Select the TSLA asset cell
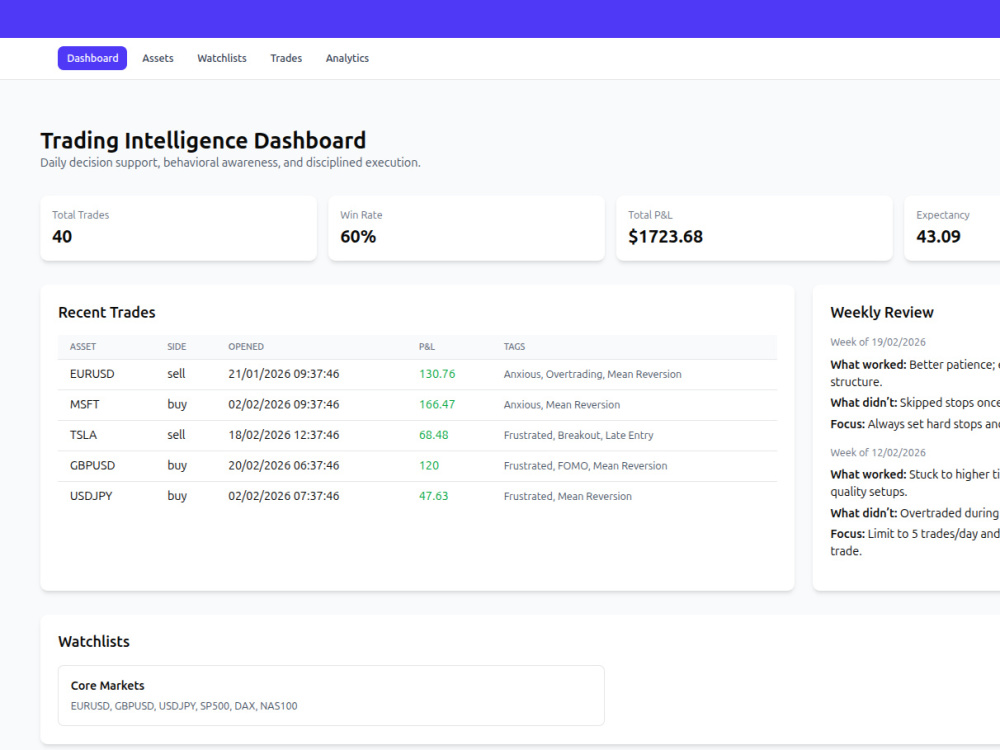The height and width of the screenshot is (750, 1000). coord(83,435)
